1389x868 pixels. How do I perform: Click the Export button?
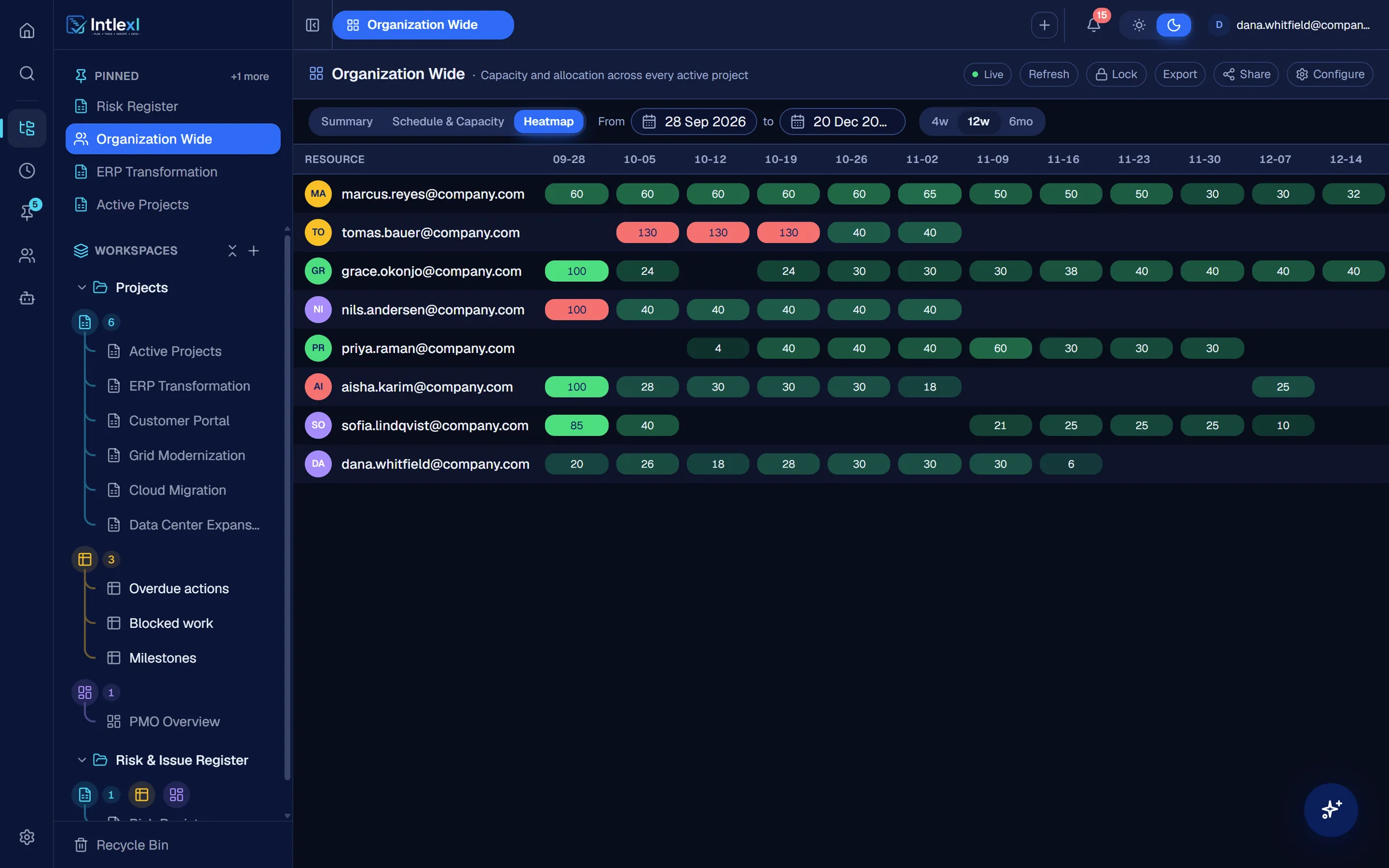click(x=1179, y=74)
